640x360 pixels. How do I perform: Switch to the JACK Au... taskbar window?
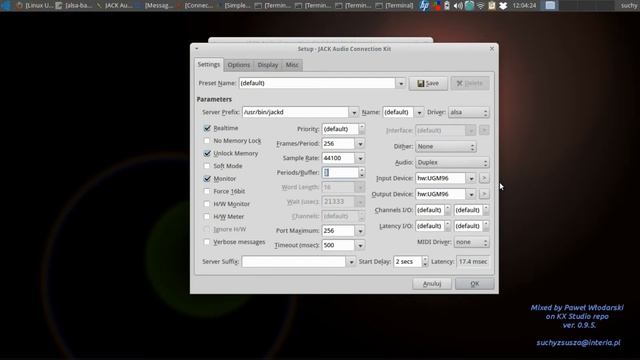tap(114, 6)
